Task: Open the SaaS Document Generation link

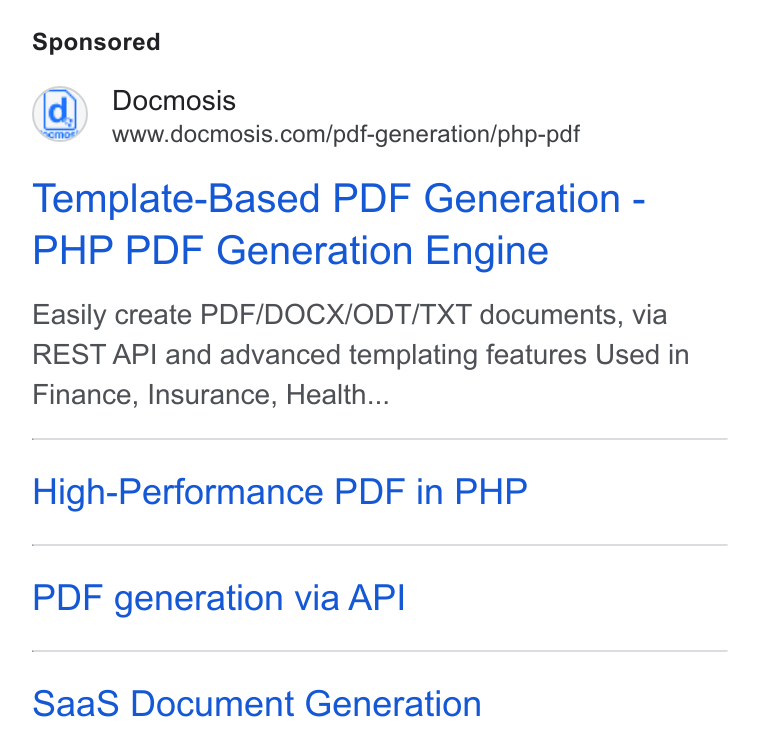Action: 257,704
